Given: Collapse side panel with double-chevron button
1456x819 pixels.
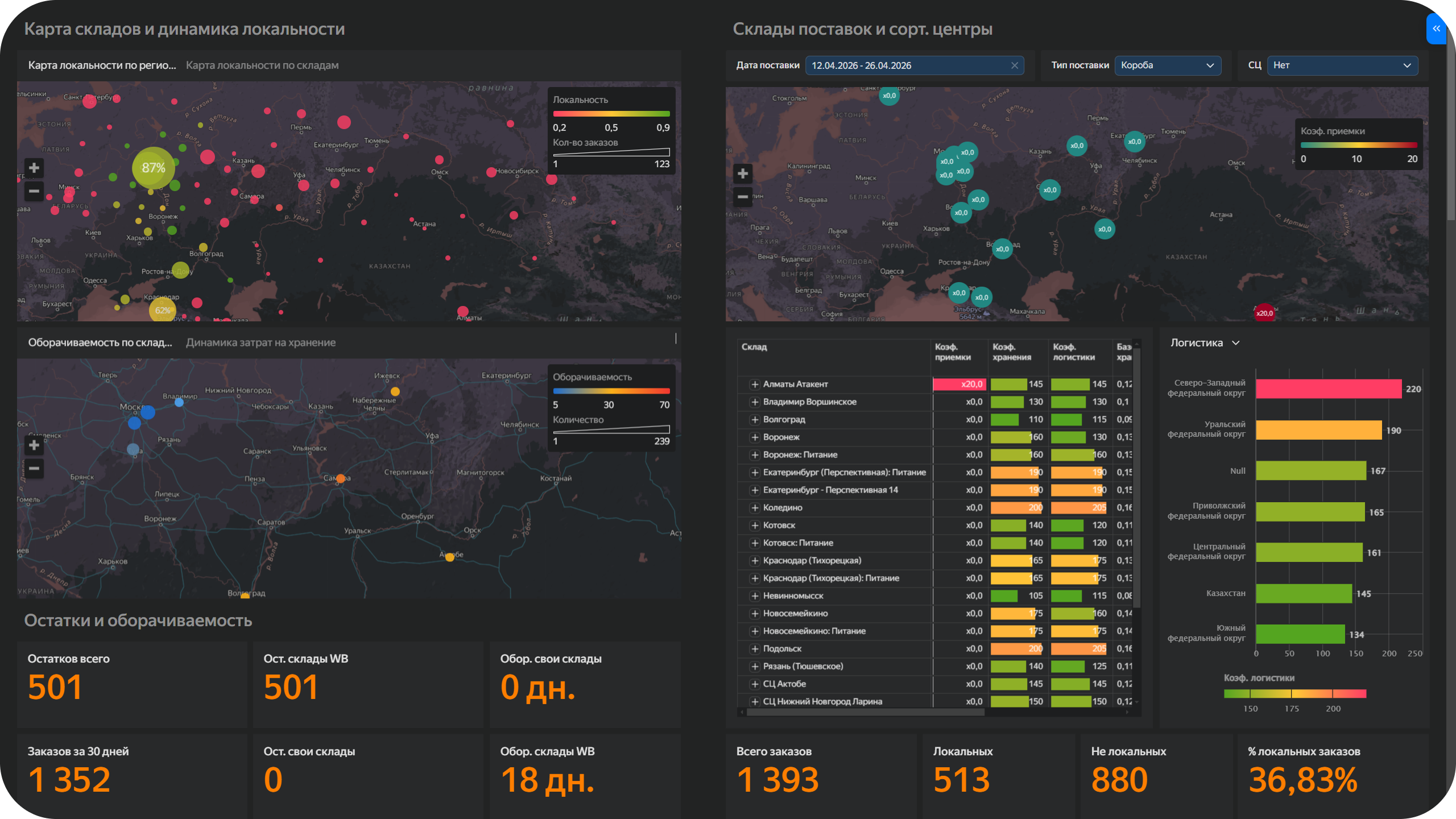Looking at the screenshot, I should 1436,28.
